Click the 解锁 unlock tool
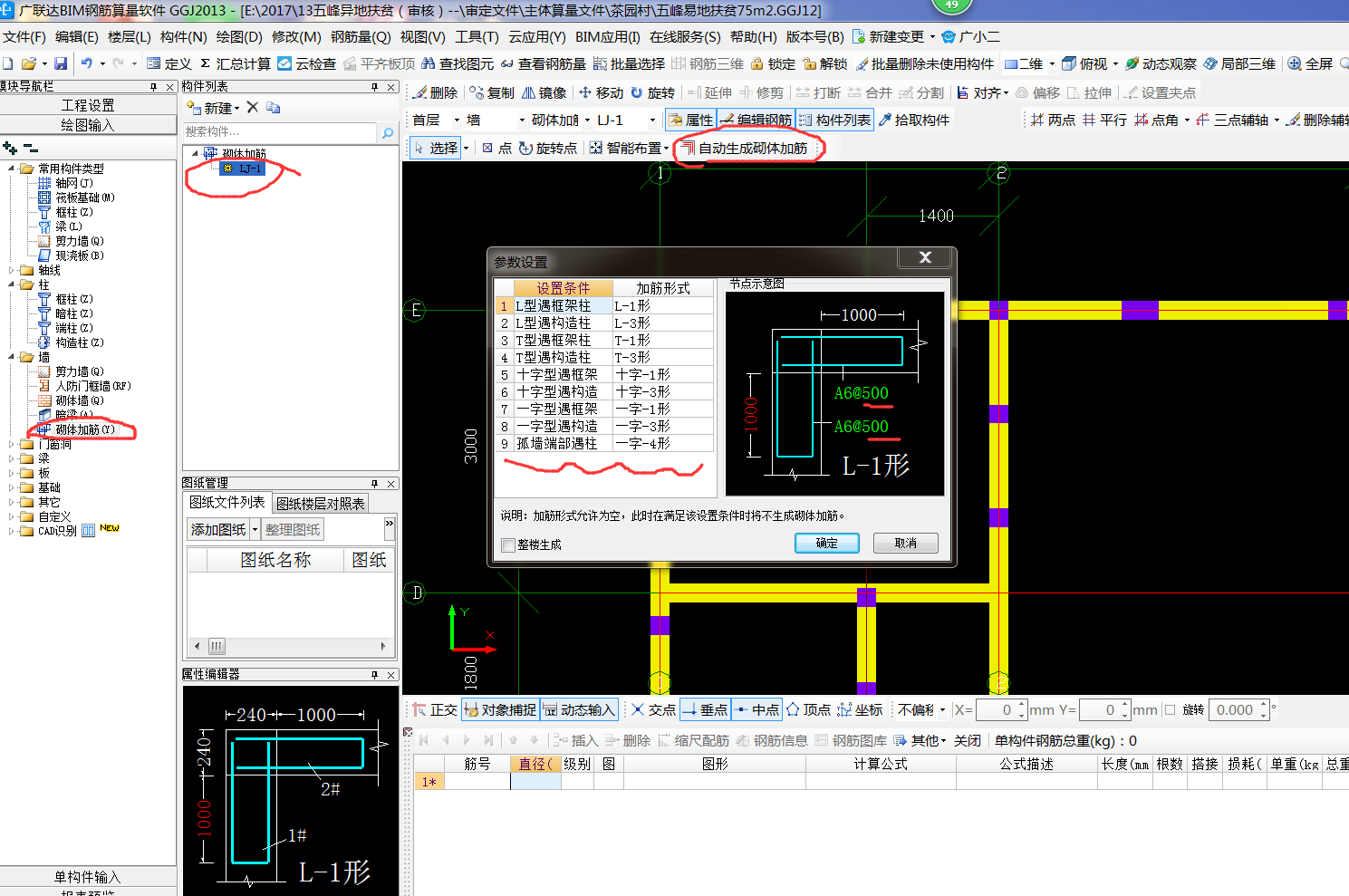 tap(824, 63)
